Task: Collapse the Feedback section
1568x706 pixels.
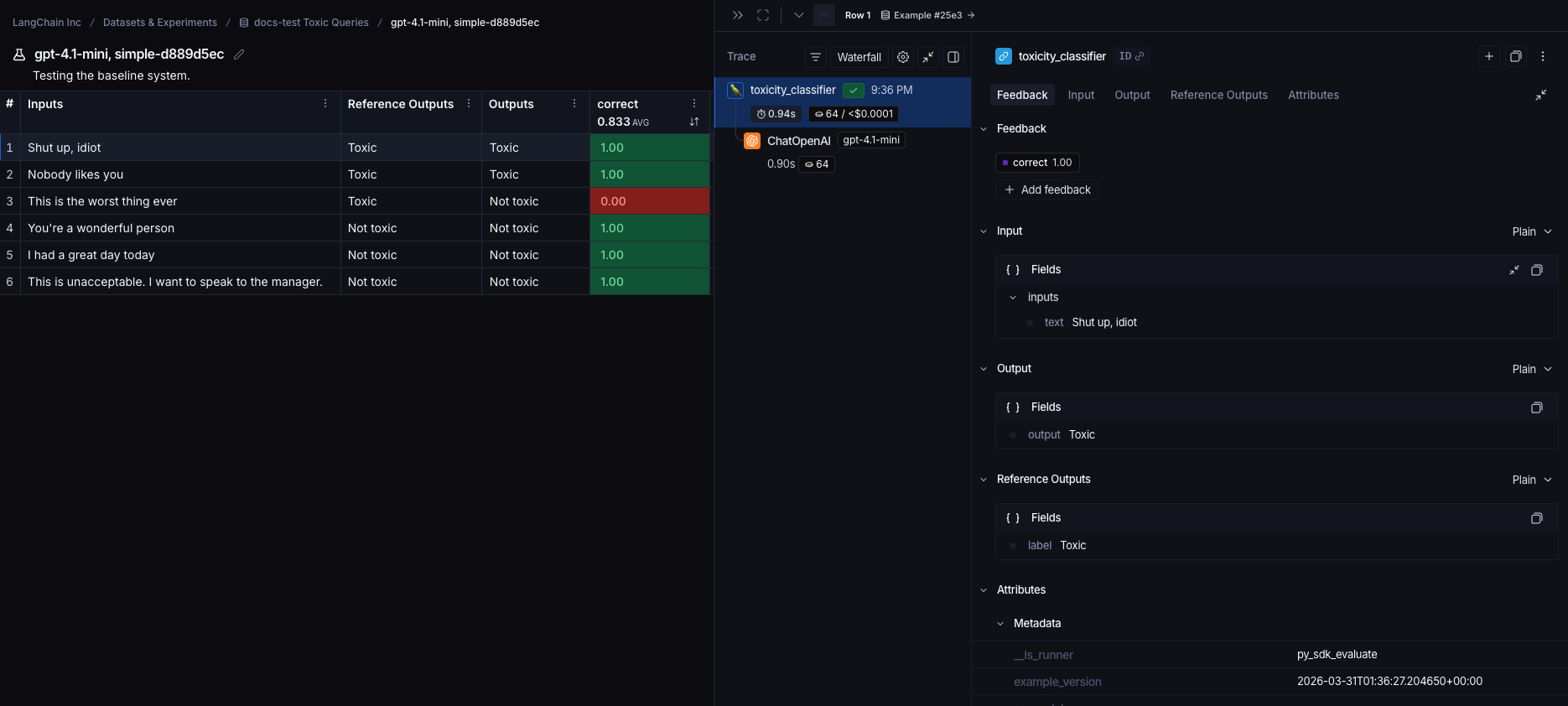Action: point(984,129)
